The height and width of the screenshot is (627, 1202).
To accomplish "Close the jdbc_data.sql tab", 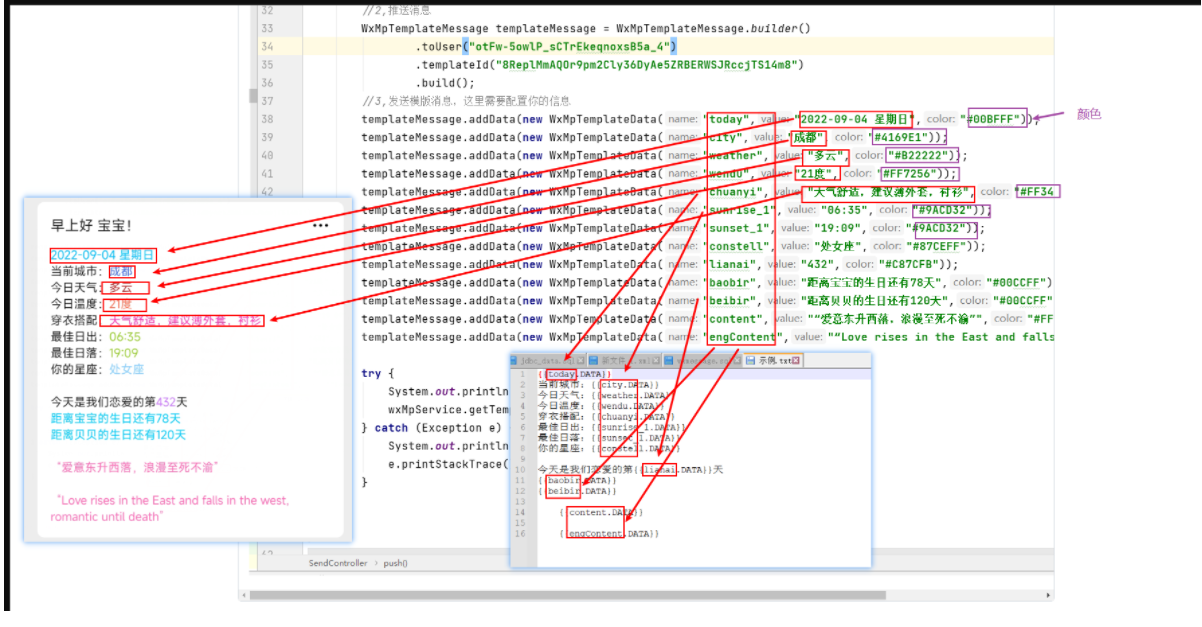I will [x=580, y=360].
